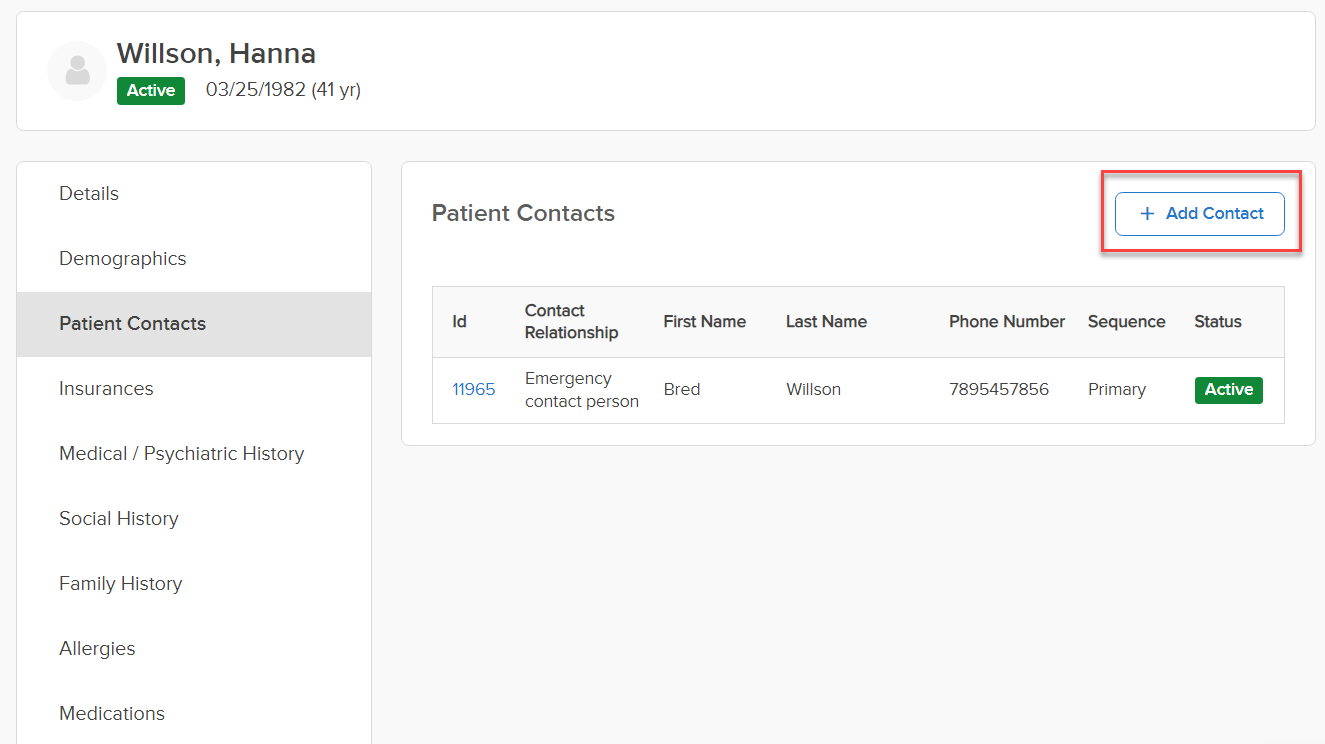The width and height of the screenshot is (1325, 744).
Task: Select the Patient Contacts sidebar item
Action: 194,324
